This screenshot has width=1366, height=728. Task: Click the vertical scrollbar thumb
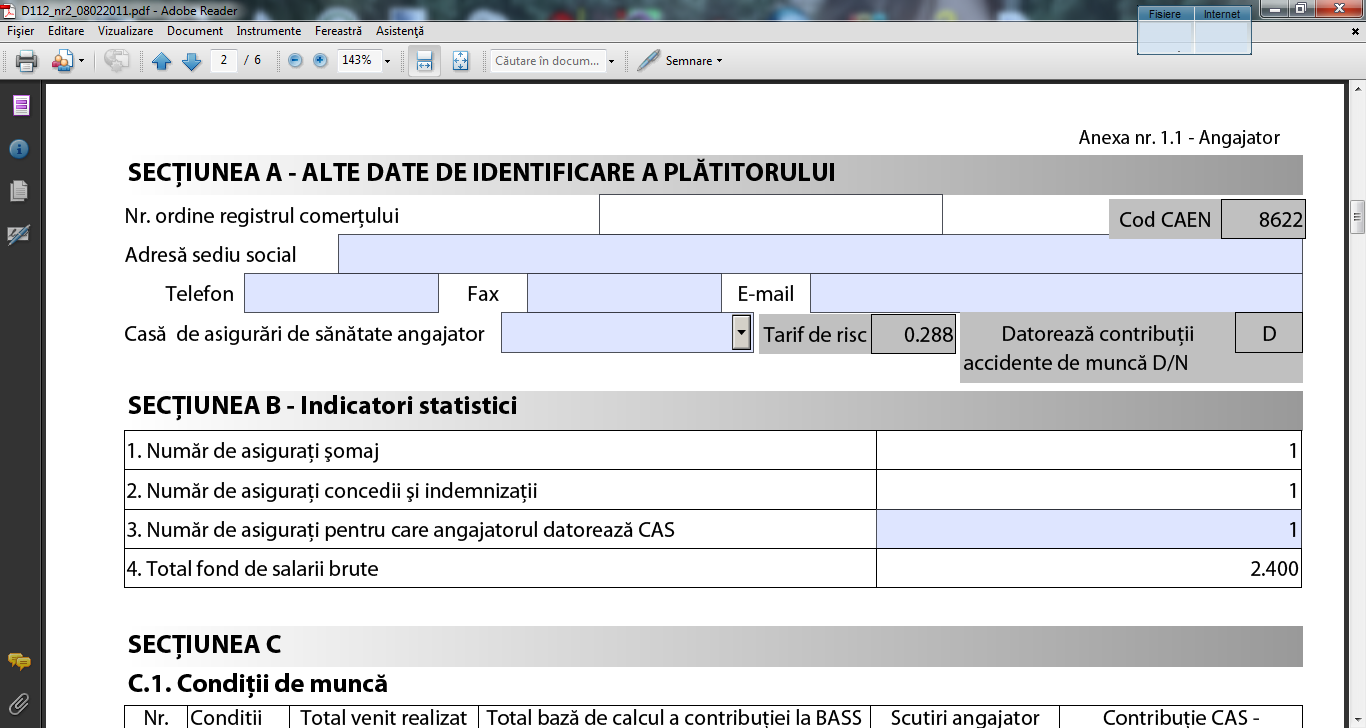click(x=1357, y=216)
